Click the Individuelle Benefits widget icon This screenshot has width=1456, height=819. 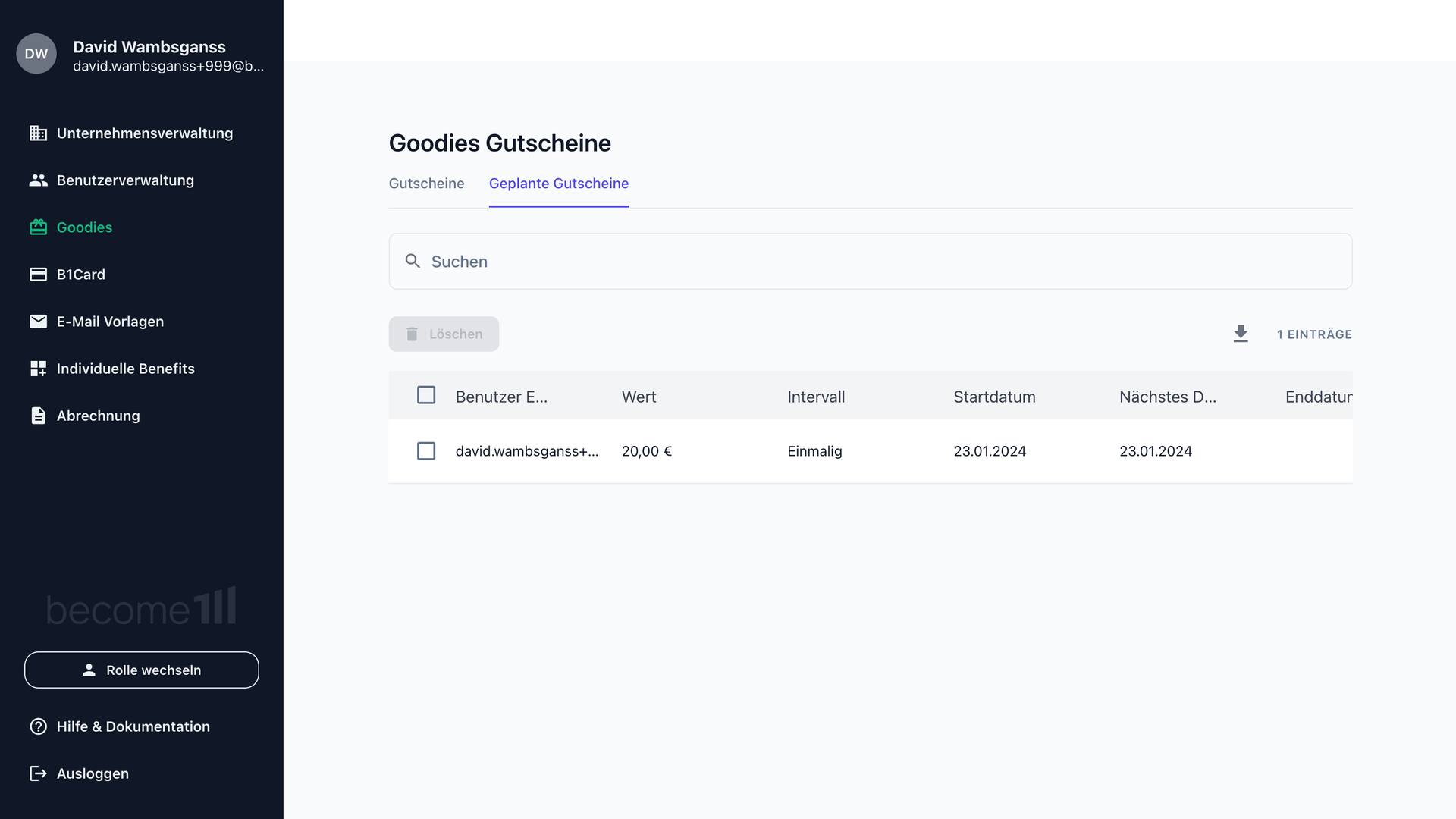pos(38,369)
